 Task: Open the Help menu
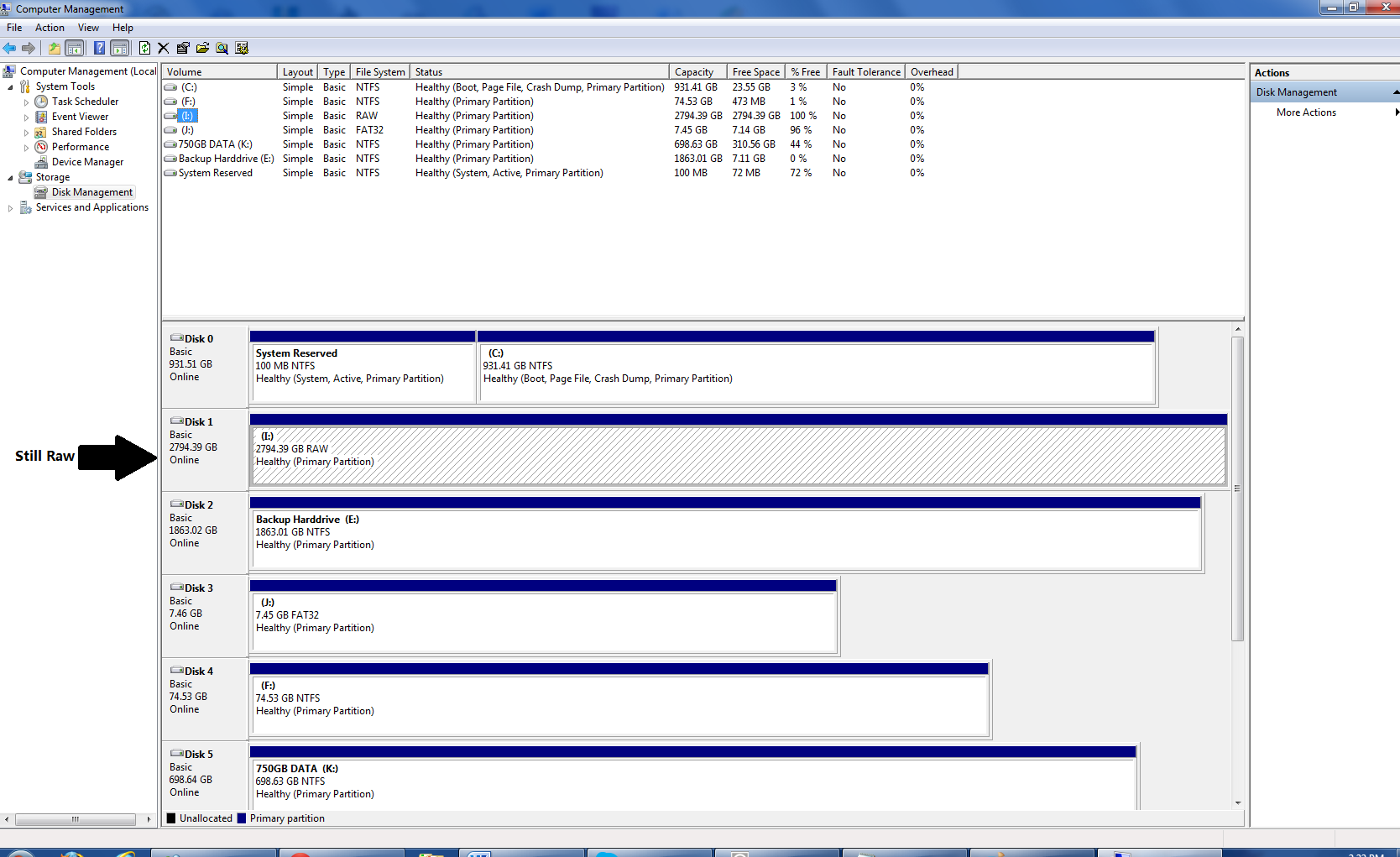coord(123,28)
